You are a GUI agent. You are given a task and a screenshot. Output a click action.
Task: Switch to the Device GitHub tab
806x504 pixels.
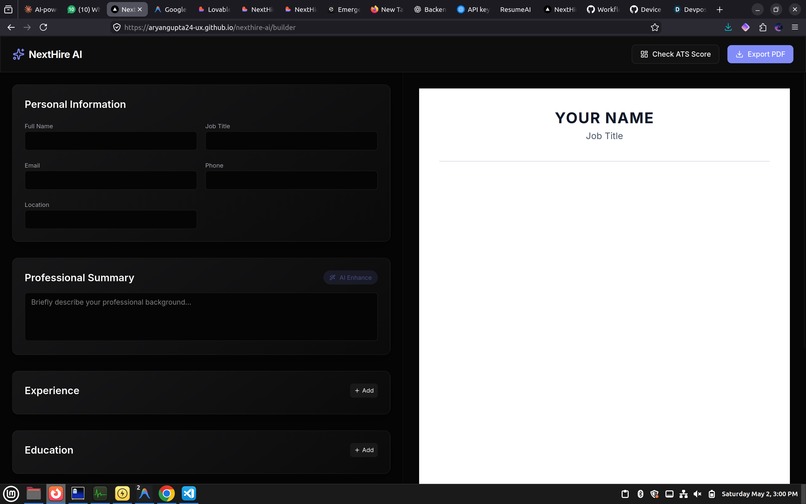click(x=646, y=9)
